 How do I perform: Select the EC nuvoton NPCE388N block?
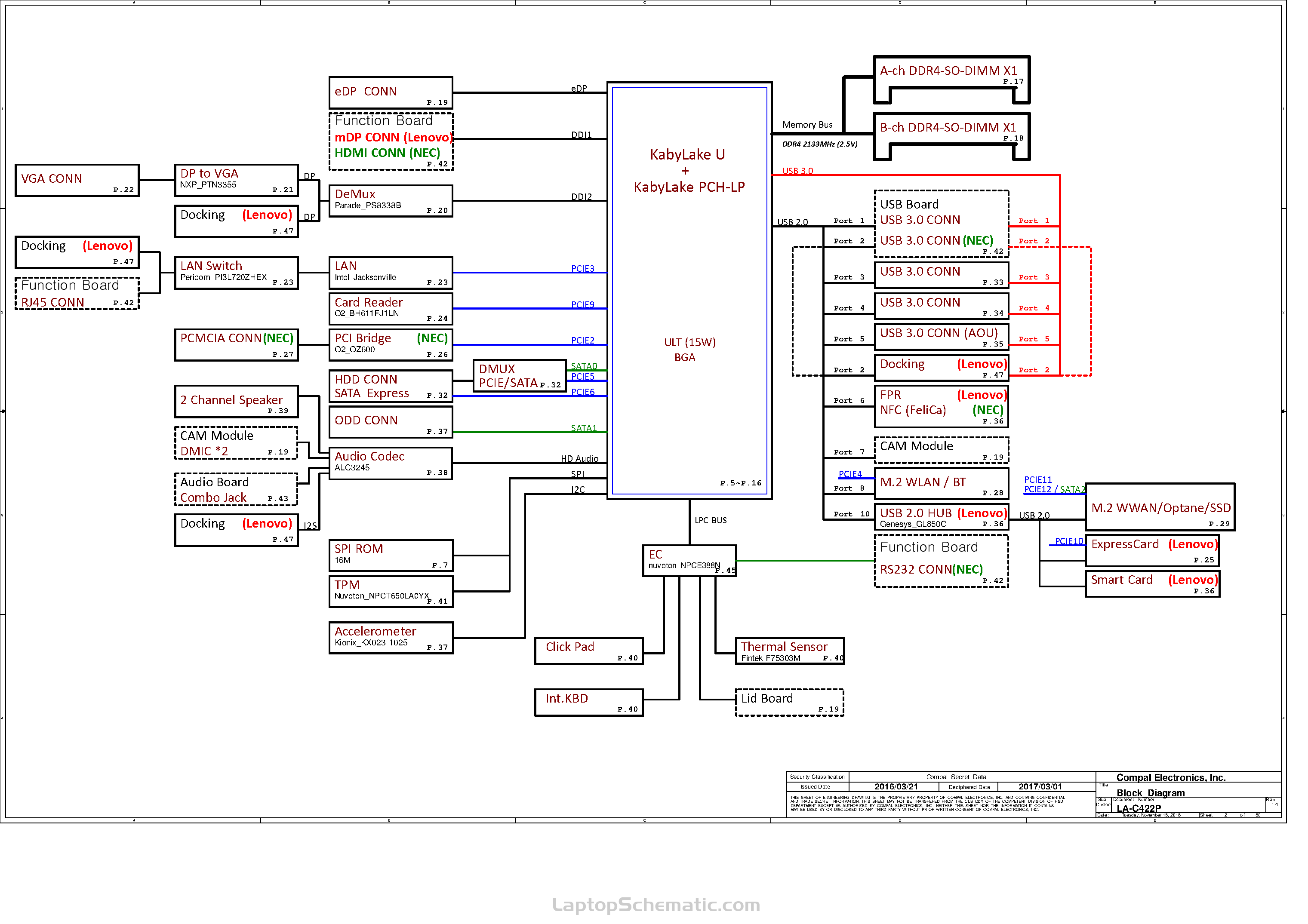pos(689,561)
